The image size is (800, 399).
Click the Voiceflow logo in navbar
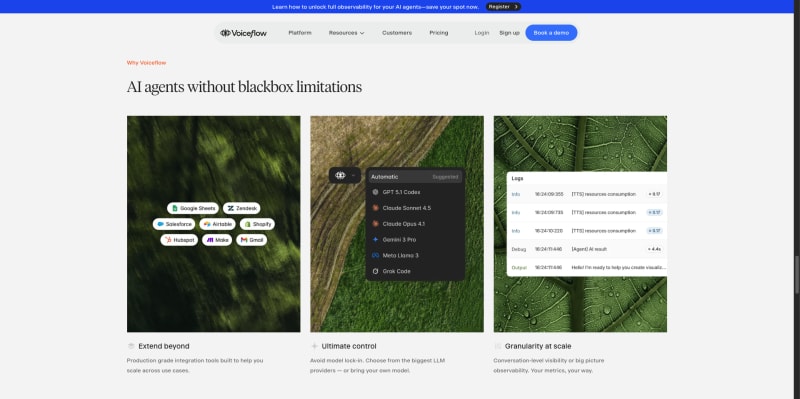click(243, 33)
